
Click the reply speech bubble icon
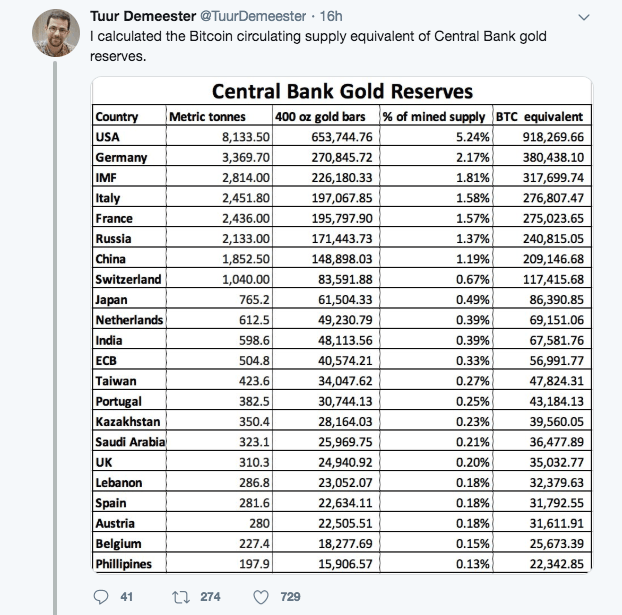tap(99, 596)
